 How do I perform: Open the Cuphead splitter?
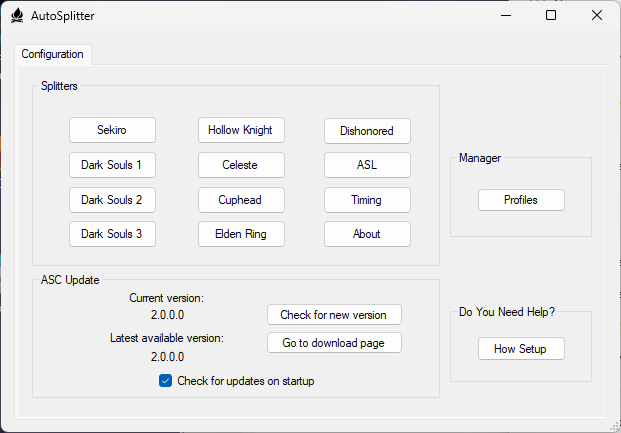pos(241,200)
